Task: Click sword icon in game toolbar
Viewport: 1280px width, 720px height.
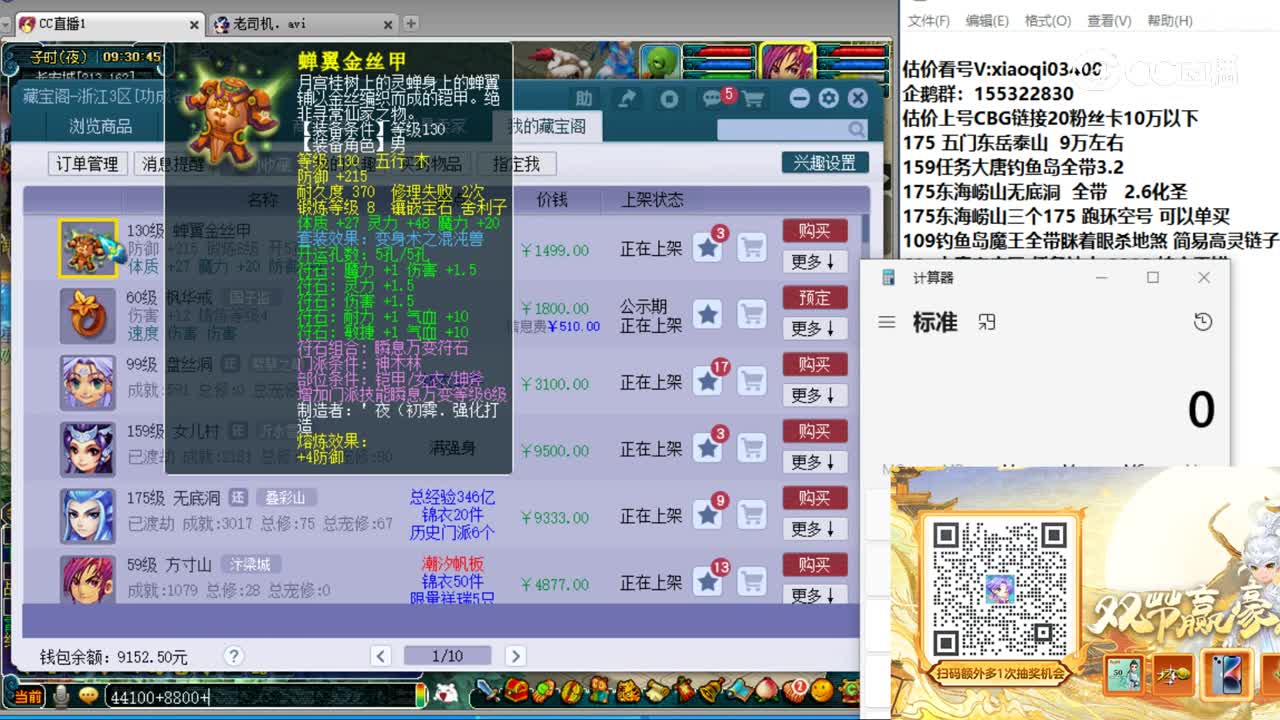Action: (487, 691)
